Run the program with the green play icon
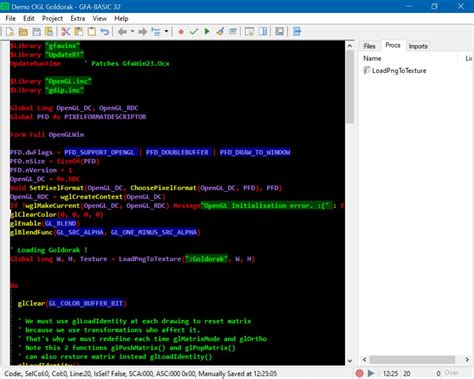Screen dimensions: 474x379 (207, 32)
